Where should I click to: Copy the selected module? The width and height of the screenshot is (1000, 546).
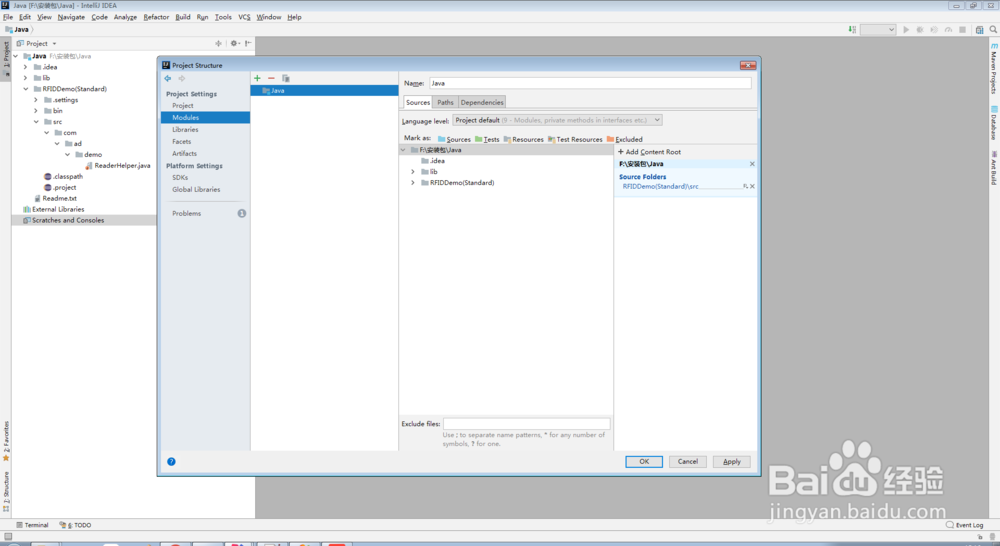[286, 78]
